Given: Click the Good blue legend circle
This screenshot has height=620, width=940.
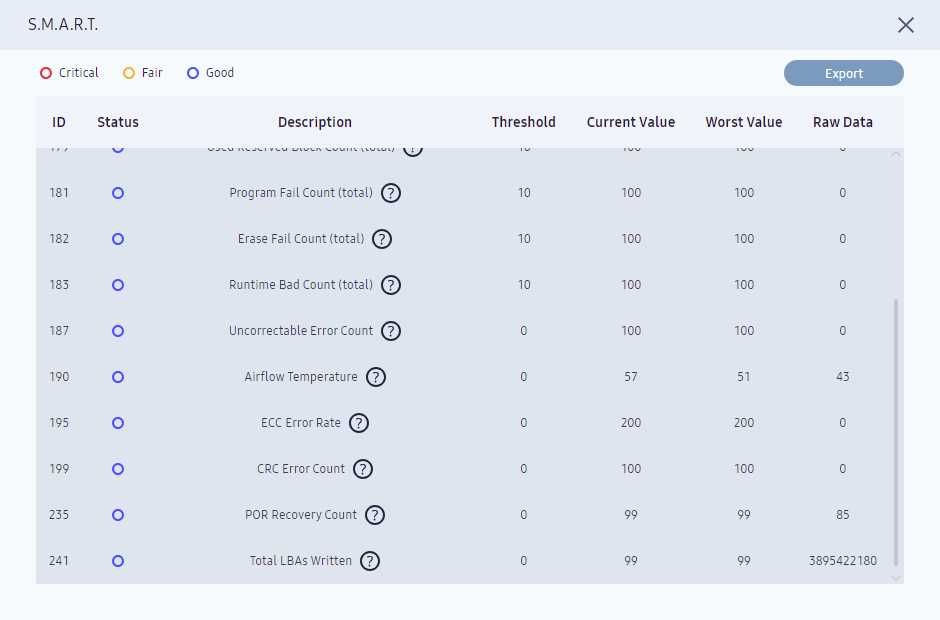Looking at the screenshot, I should (193, 73).
